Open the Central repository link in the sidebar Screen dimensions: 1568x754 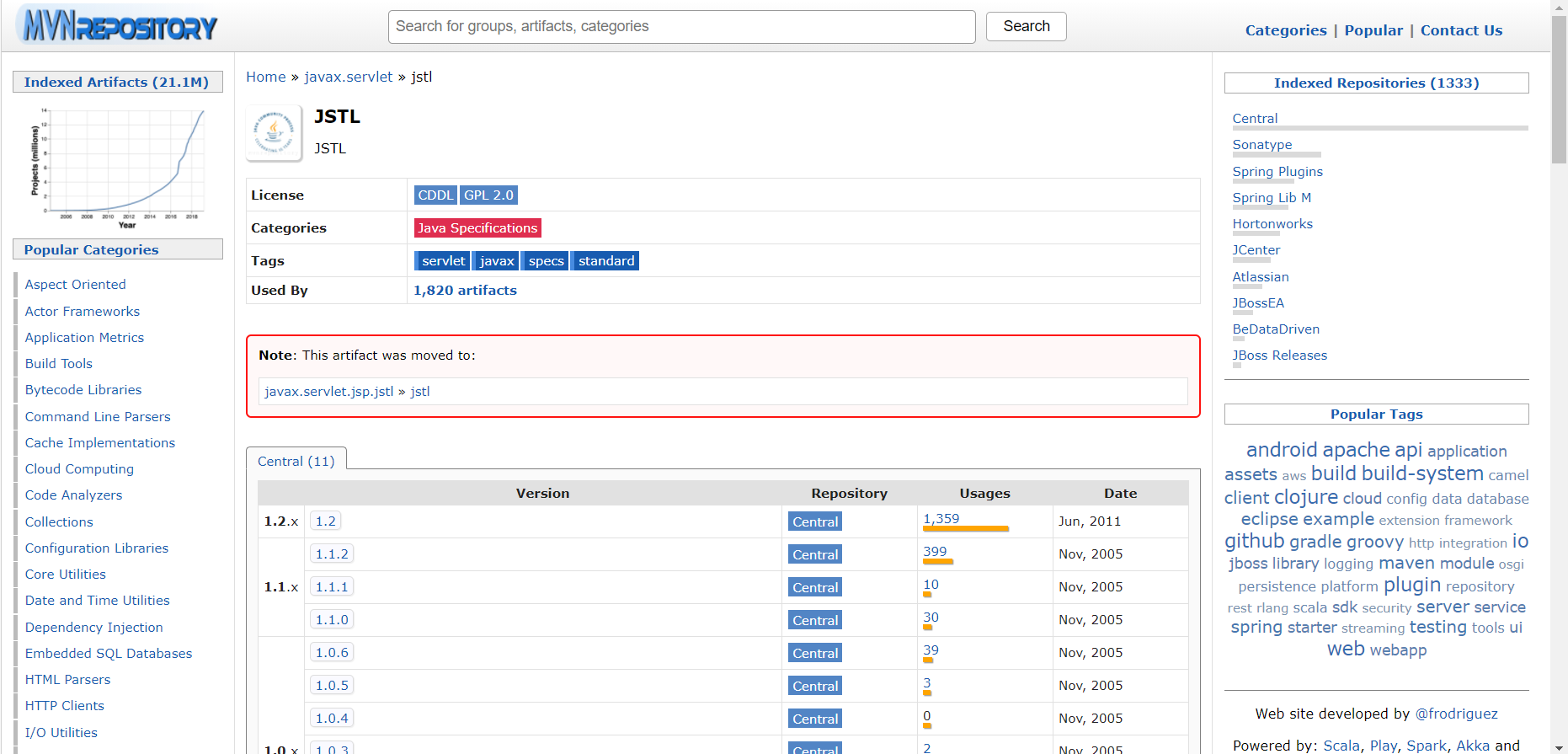[x=1255, y=119]
